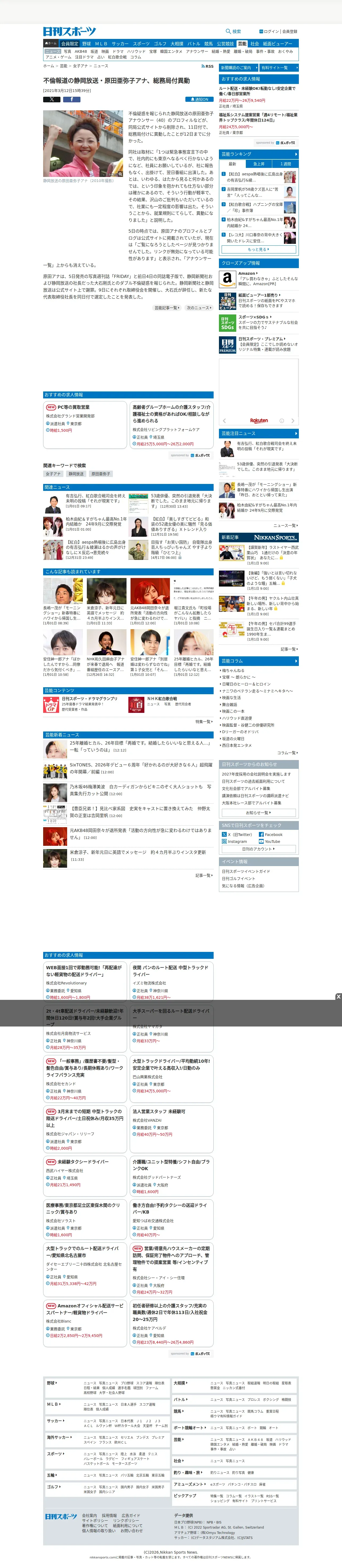This screenshot has width=342, height=1568.
Task: Click もっと見る in ranking box
Action: tap(259, 250)
